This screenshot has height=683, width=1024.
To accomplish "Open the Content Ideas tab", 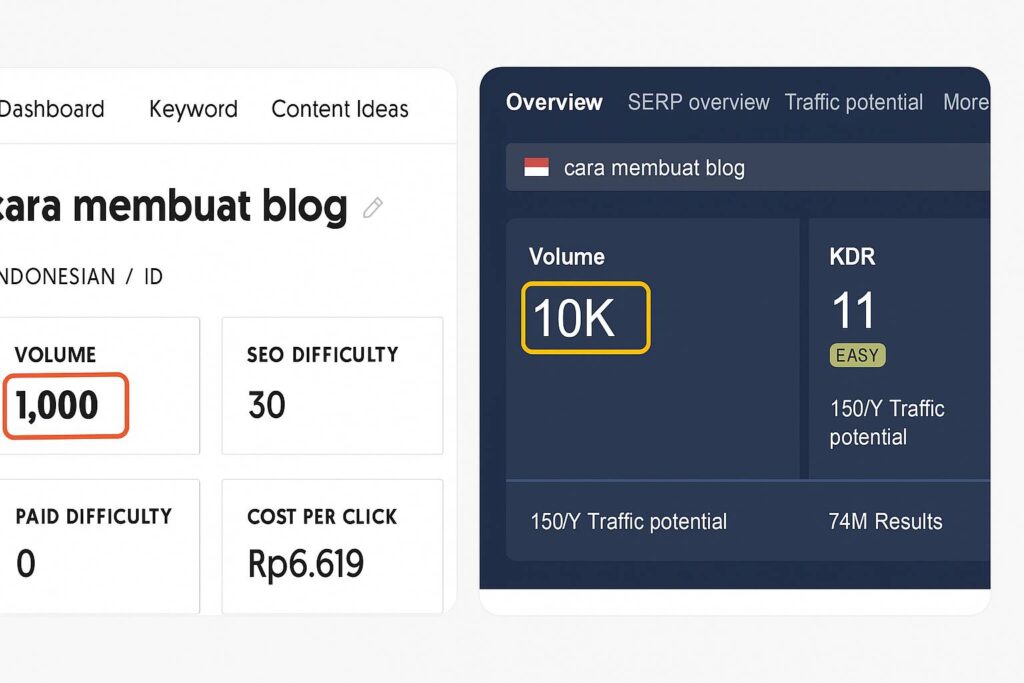I will (x=340, y=109).
